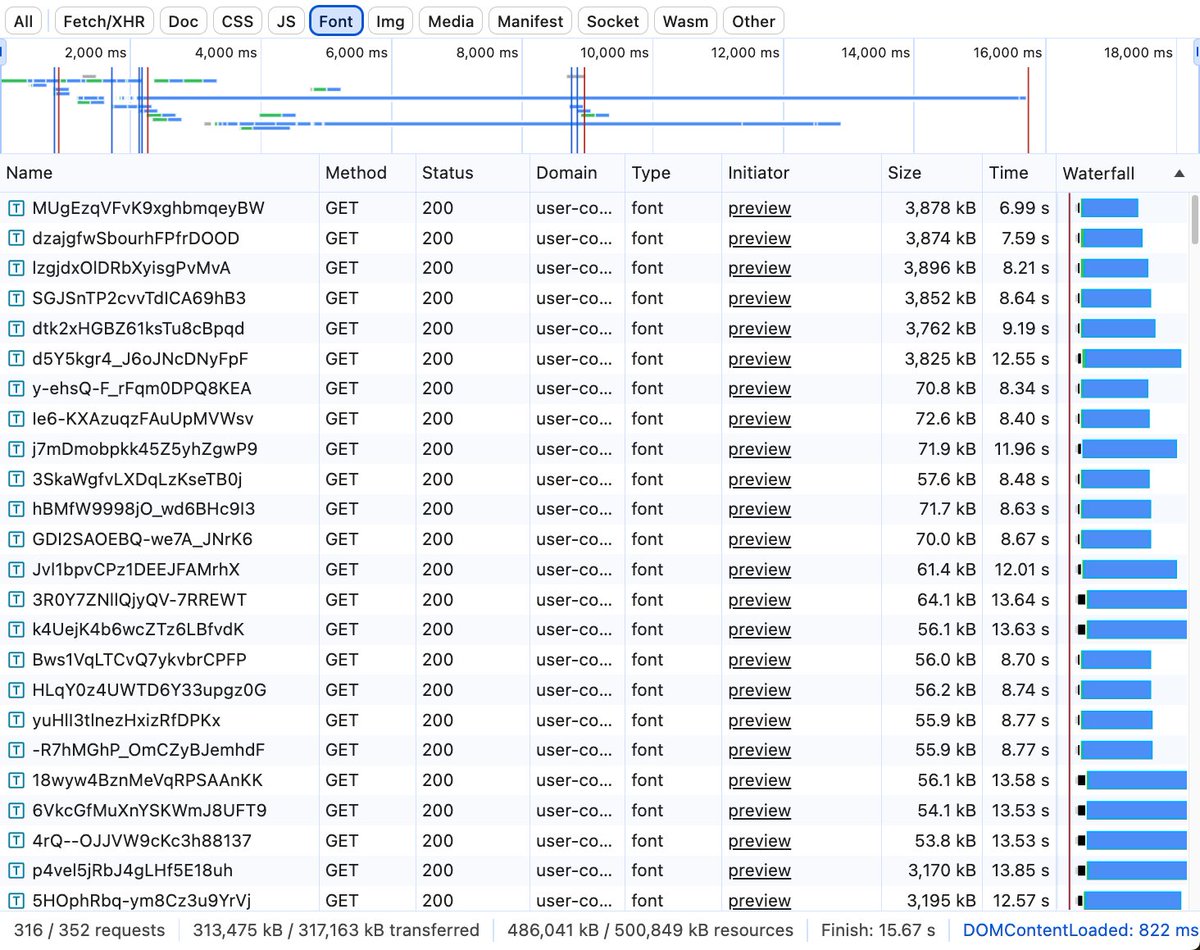Filter requests by JS type
The image size is (1200, 950).
point(286,21)
